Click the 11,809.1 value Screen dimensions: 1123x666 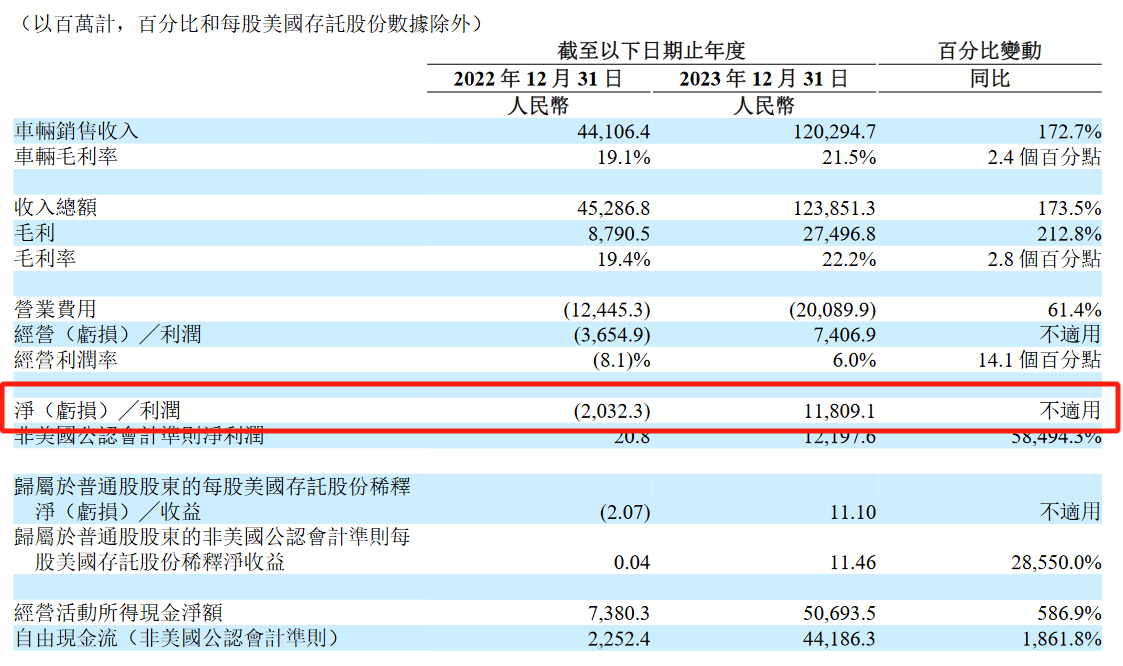point(839,412)
